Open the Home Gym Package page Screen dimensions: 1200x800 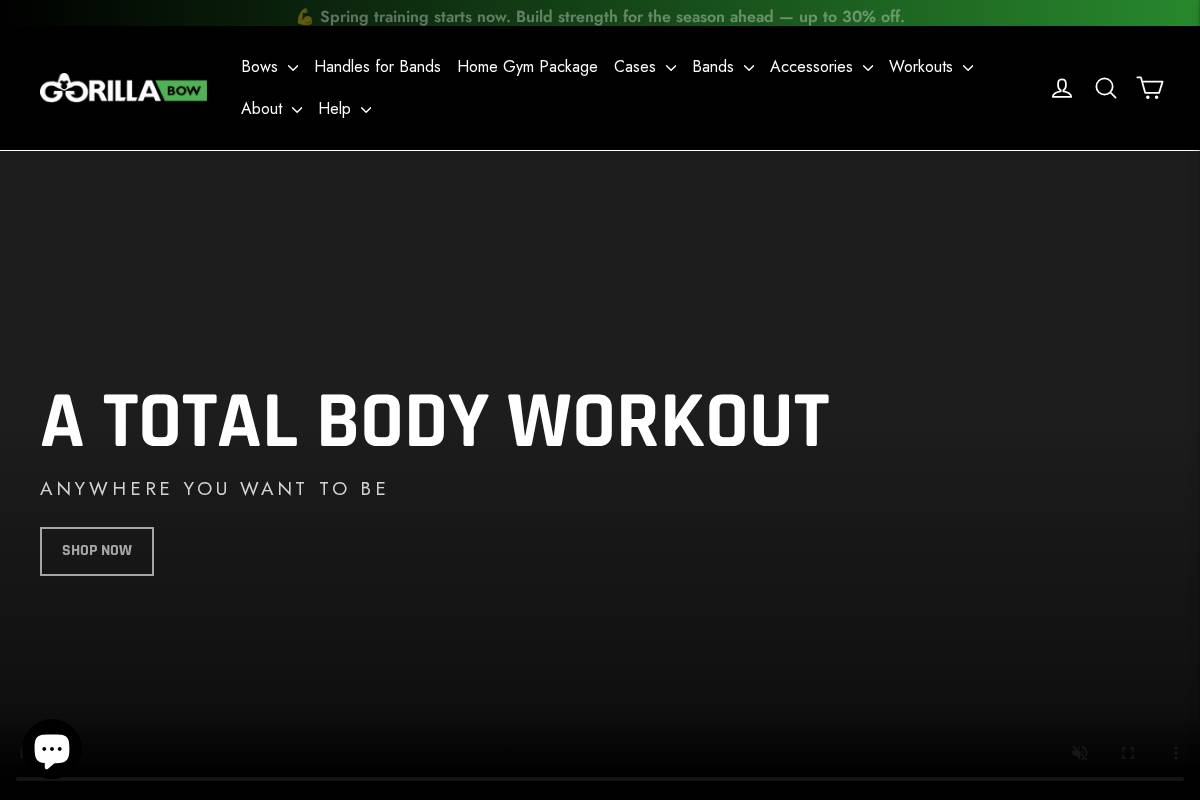[527, 67]
